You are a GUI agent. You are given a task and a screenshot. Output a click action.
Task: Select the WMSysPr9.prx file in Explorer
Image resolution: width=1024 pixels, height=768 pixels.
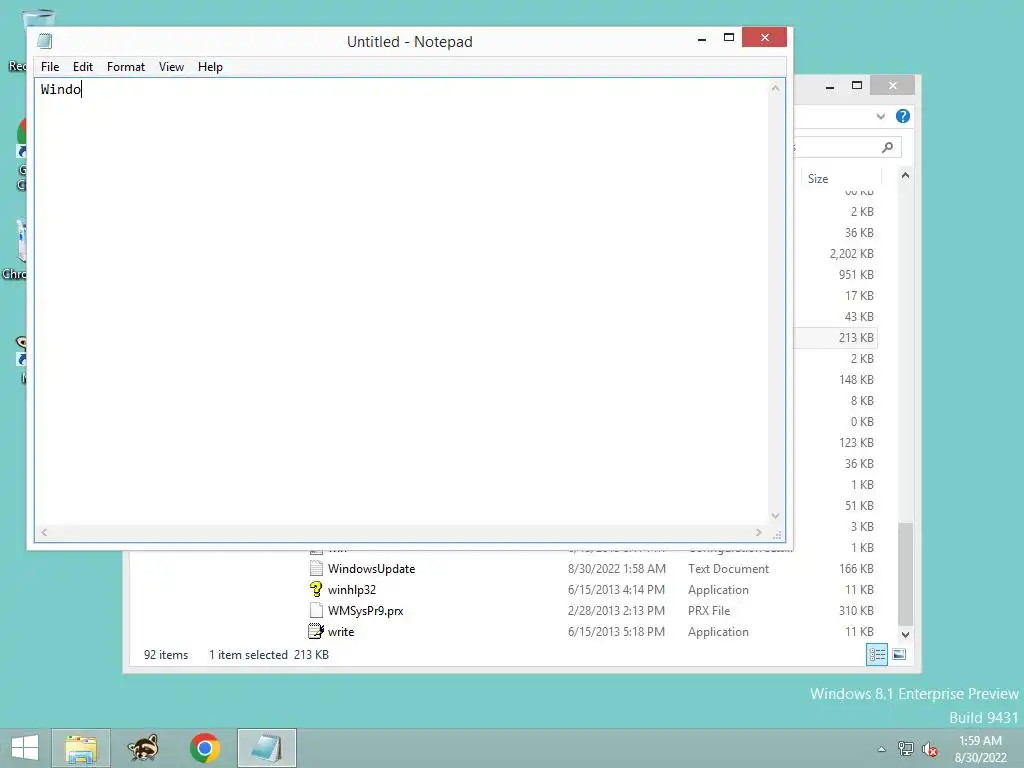365,611
